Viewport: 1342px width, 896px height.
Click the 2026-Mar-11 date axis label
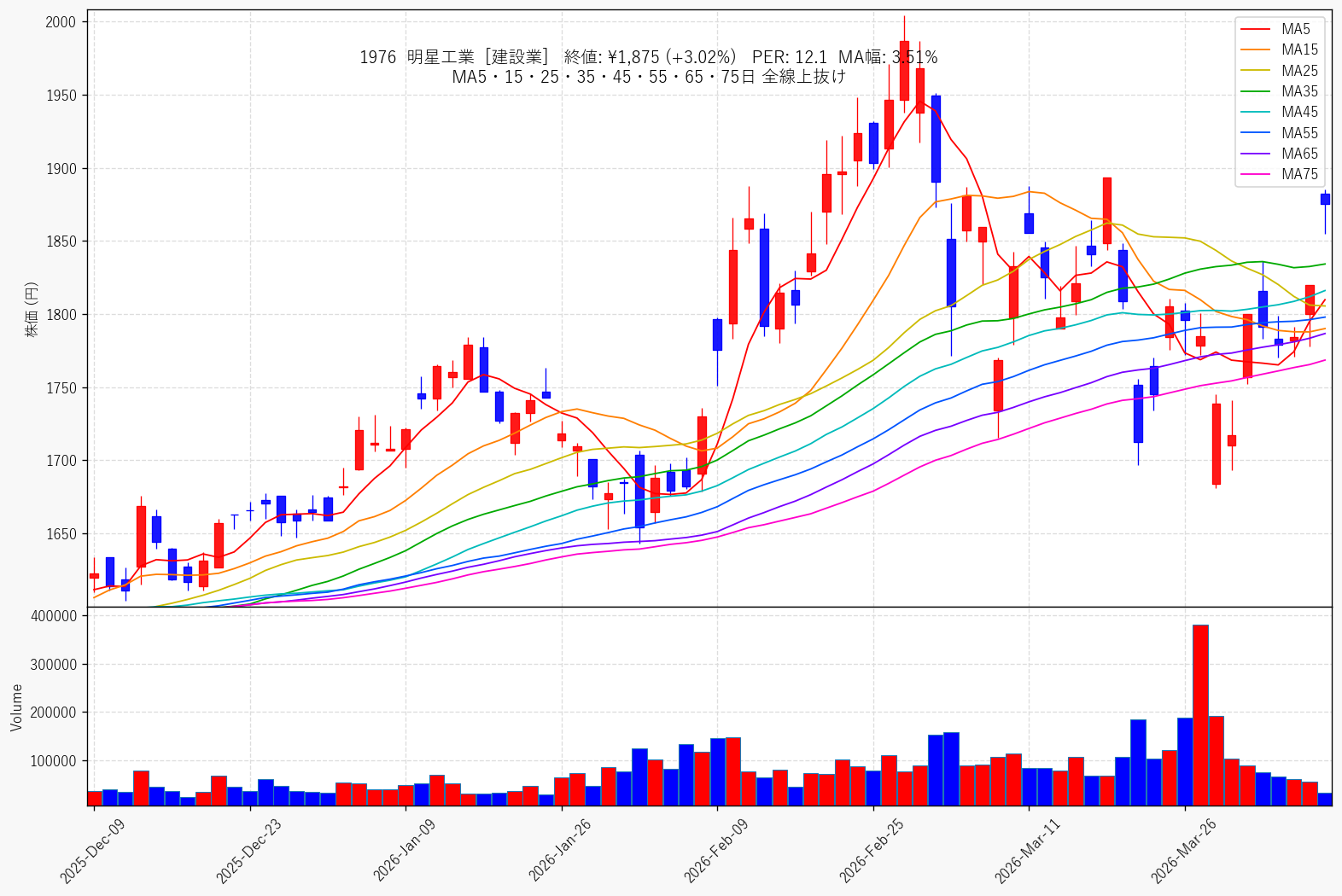click(x=1027, y=850)
